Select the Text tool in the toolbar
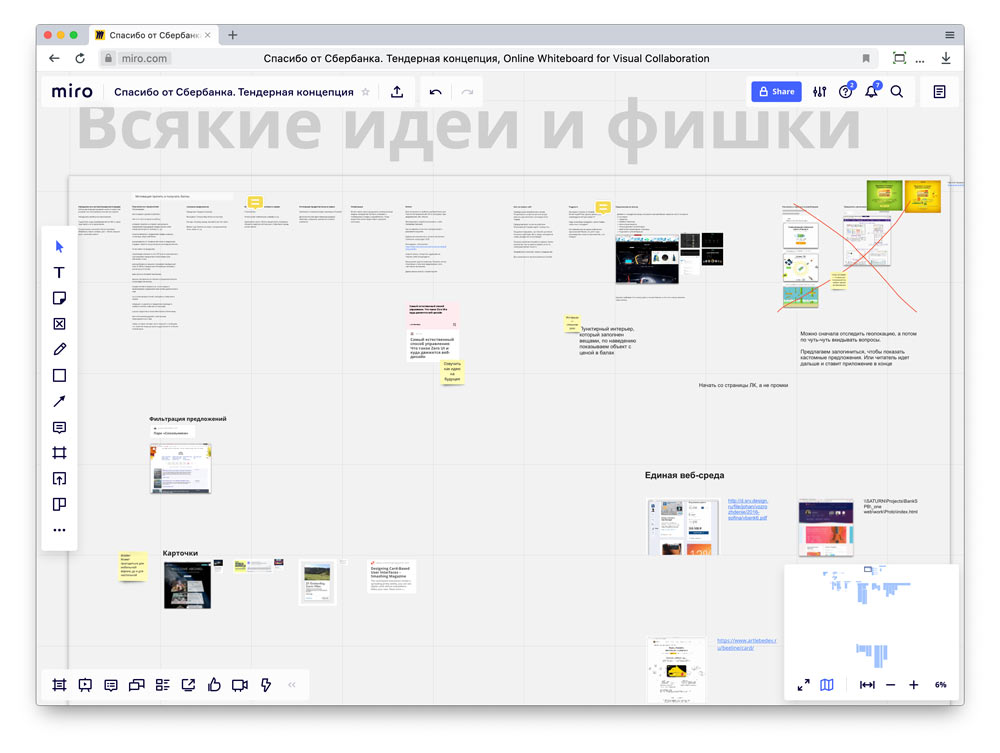Image resolution: width=1000 pixels, height=753 pixels. click(59, 272)
